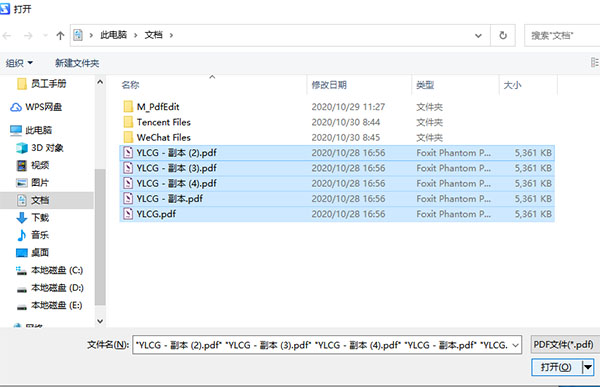Click the 新建文件夹 button

point(77,63)
